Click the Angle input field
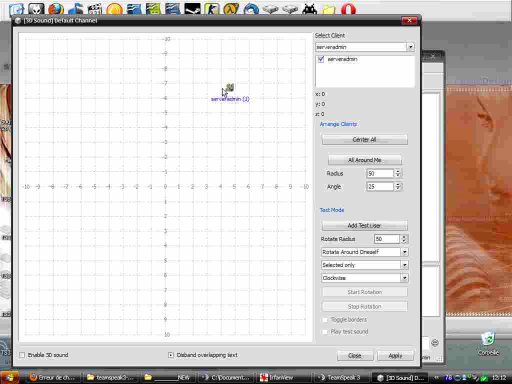This screenshot has height=384, width=512. click(x=380, y=187)
